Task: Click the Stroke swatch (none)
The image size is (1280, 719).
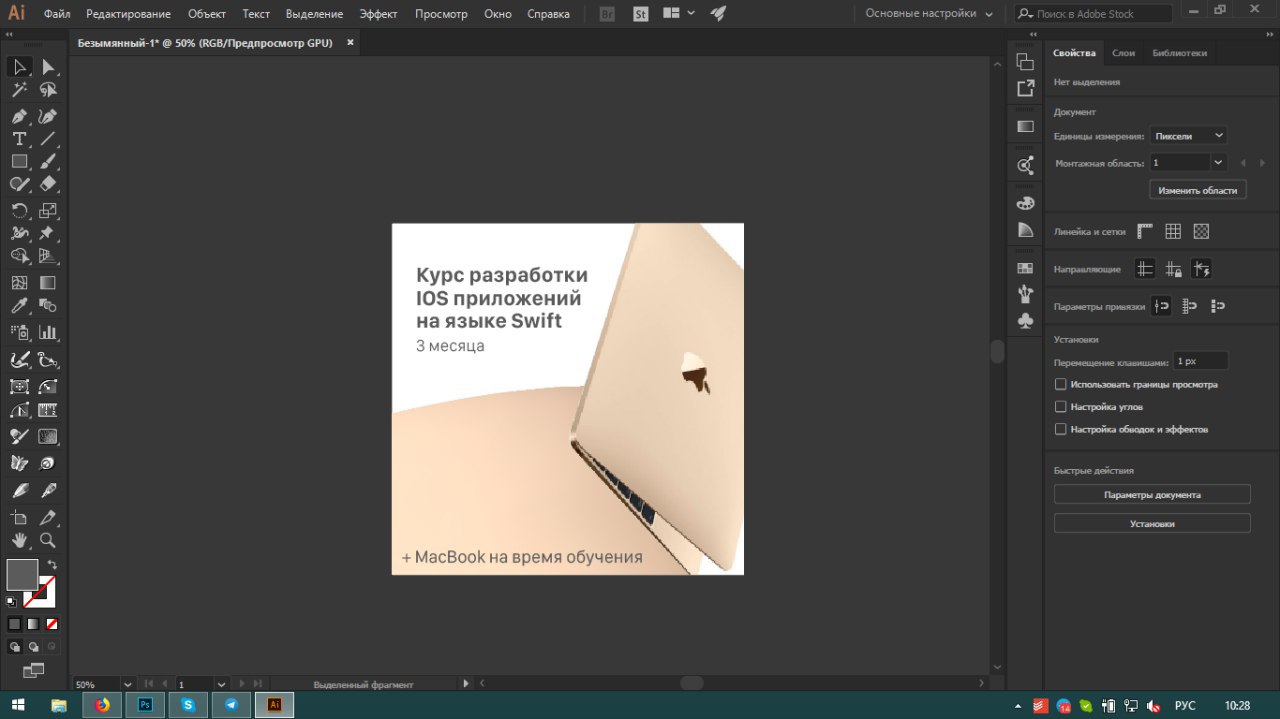Action: pos(40,592)
